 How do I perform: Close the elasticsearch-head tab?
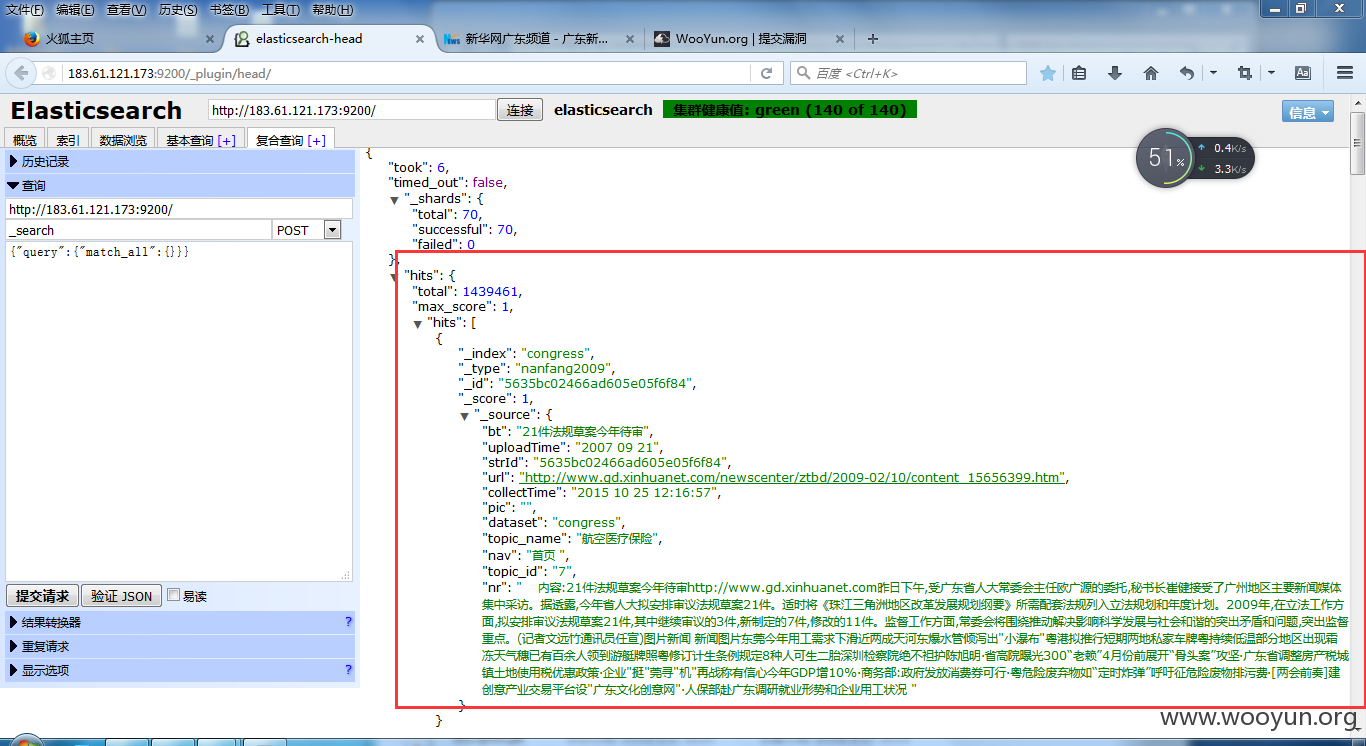point(421,39)
